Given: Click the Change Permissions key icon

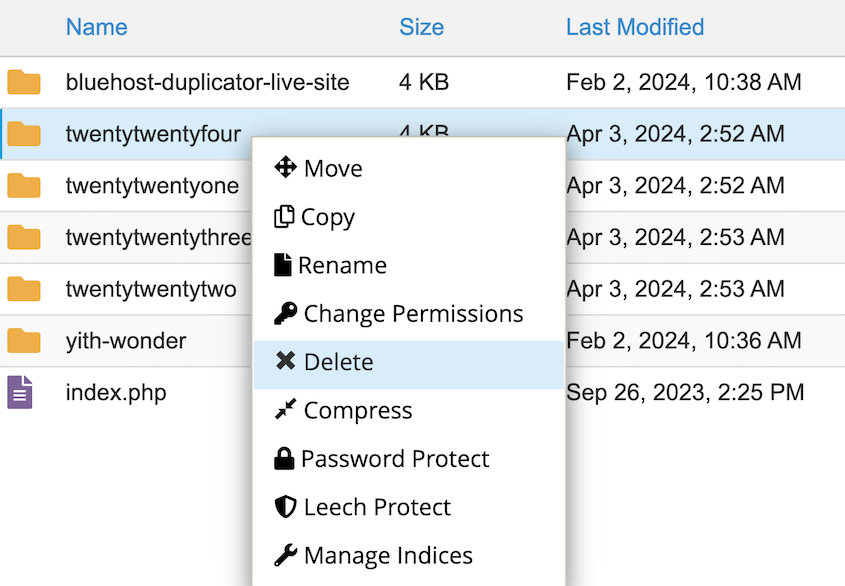Looking at the screenshot, I should (x=285, y=313).
